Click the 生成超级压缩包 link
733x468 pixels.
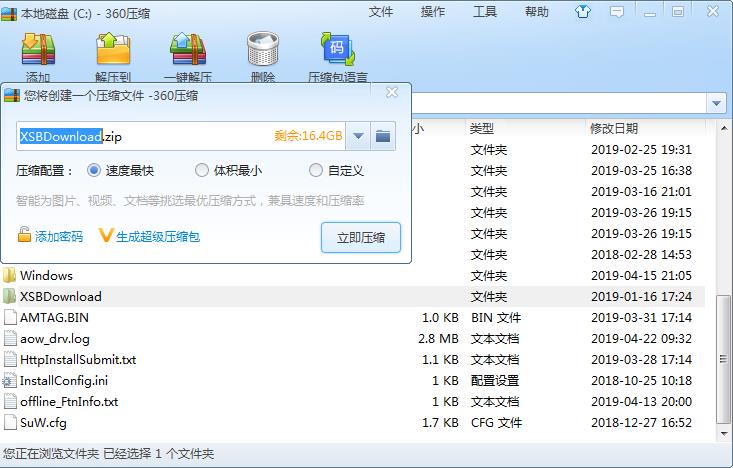158,237
